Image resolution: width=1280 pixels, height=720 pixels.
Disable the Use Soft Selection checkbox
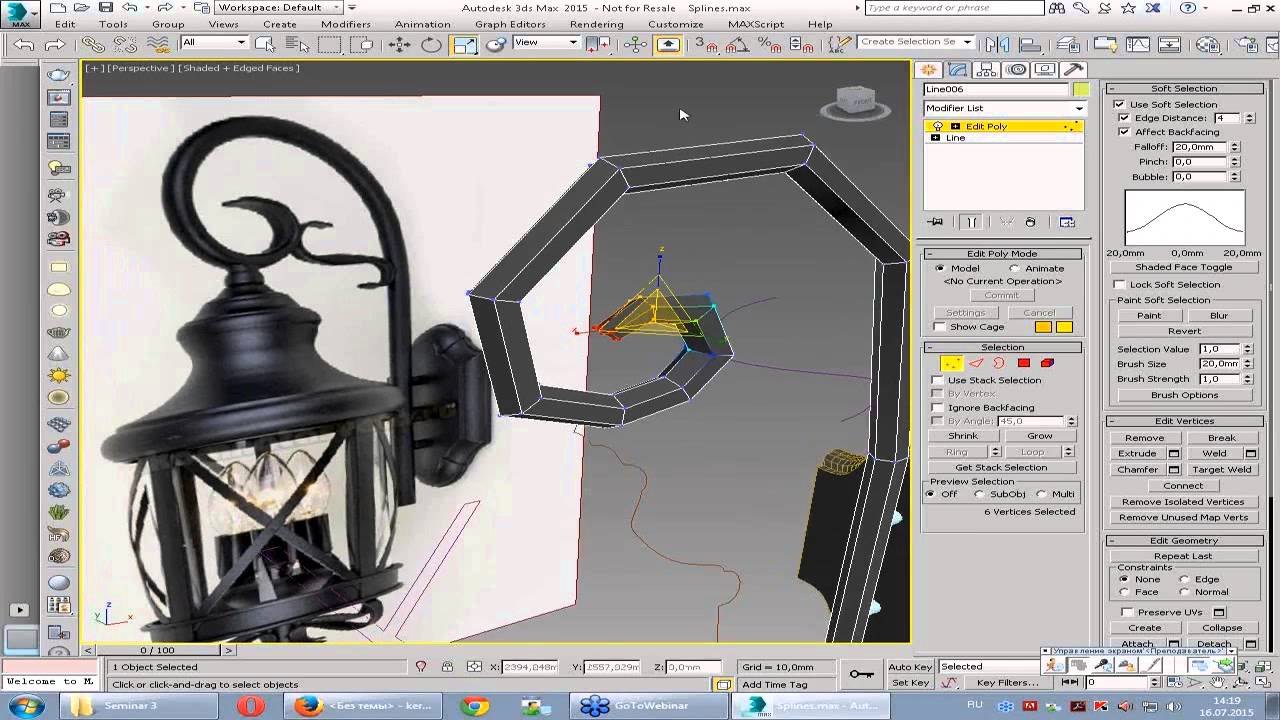pyautogui.click(x=1119, y=104)
